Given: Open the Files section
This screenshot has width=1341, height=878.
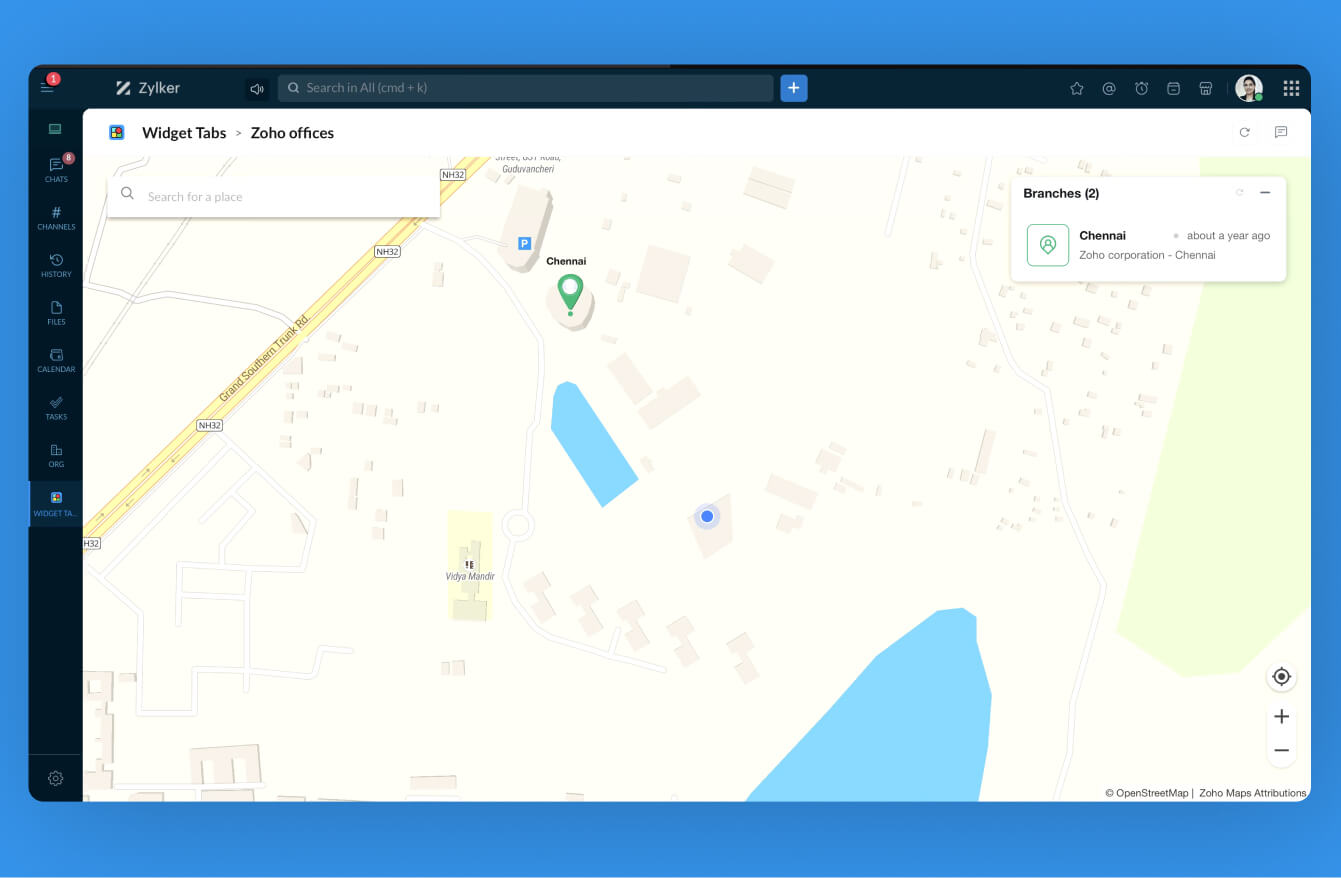Looking at the screenshot, I should pyautogui.click(x=56, y=313).
